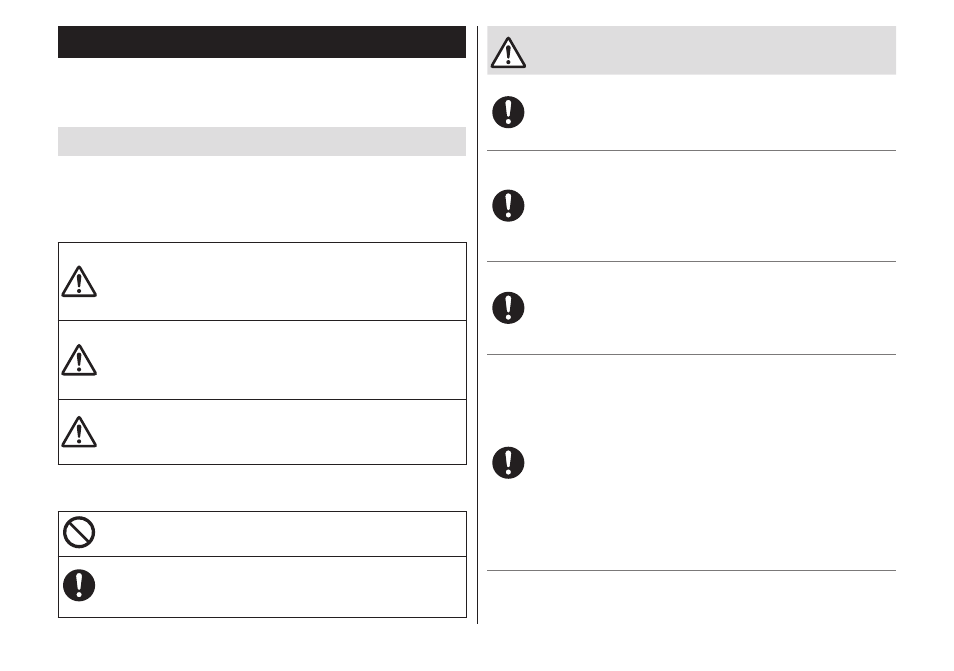Click the empty cell beside the middle left-table triangle
The image size is (954, 671).
click(x=283, y=360)
